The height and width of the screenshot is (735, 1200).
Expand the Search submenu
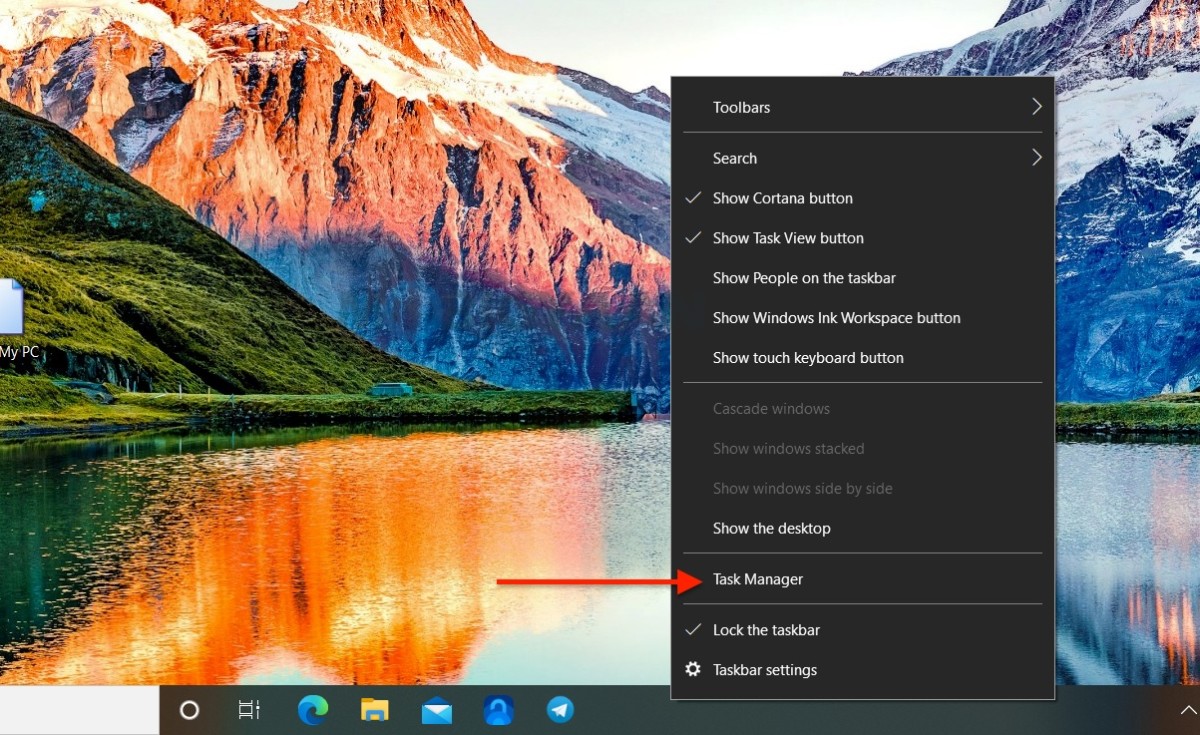point(734,158)
